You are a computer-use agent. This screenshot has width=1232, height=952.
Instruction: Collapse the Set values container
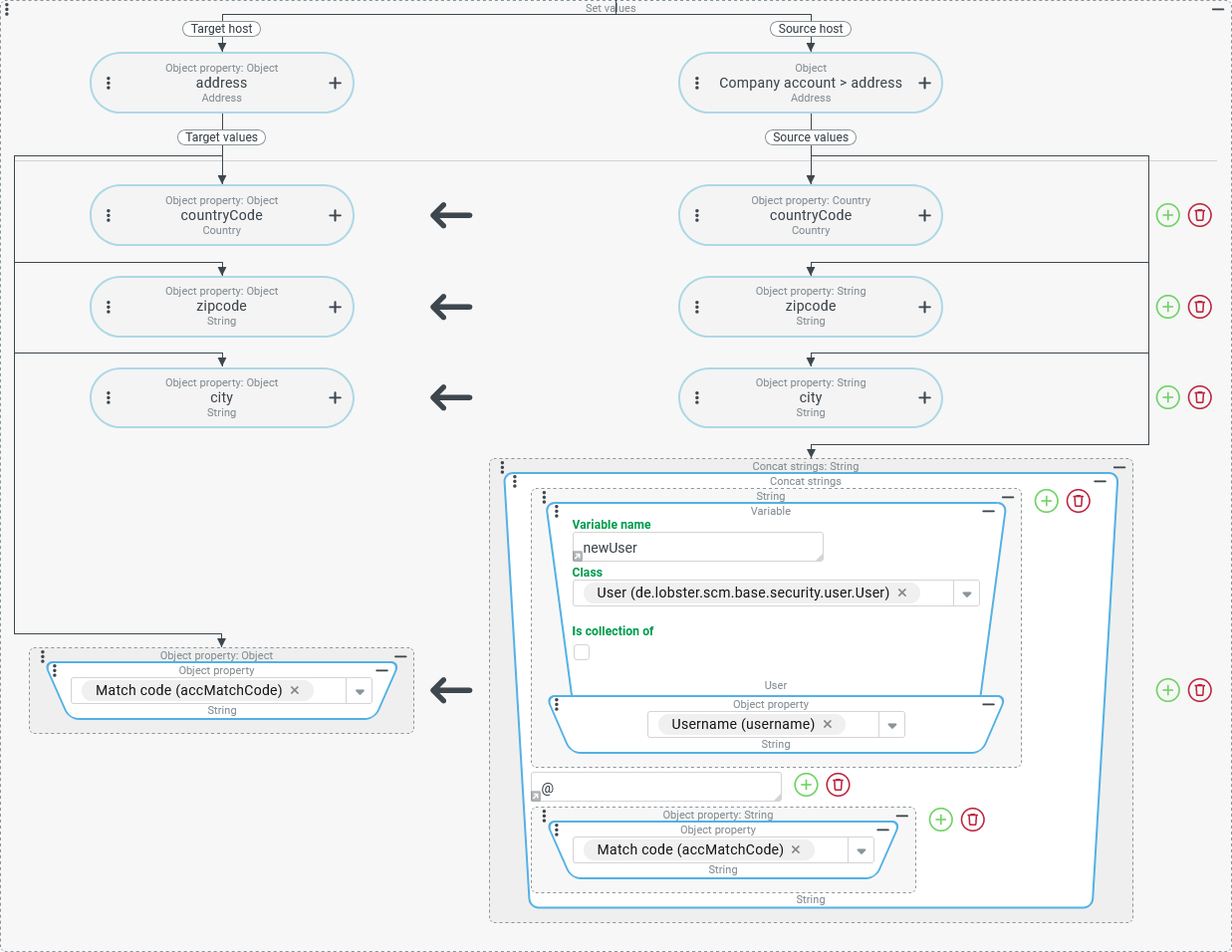tap(1217, 9)
